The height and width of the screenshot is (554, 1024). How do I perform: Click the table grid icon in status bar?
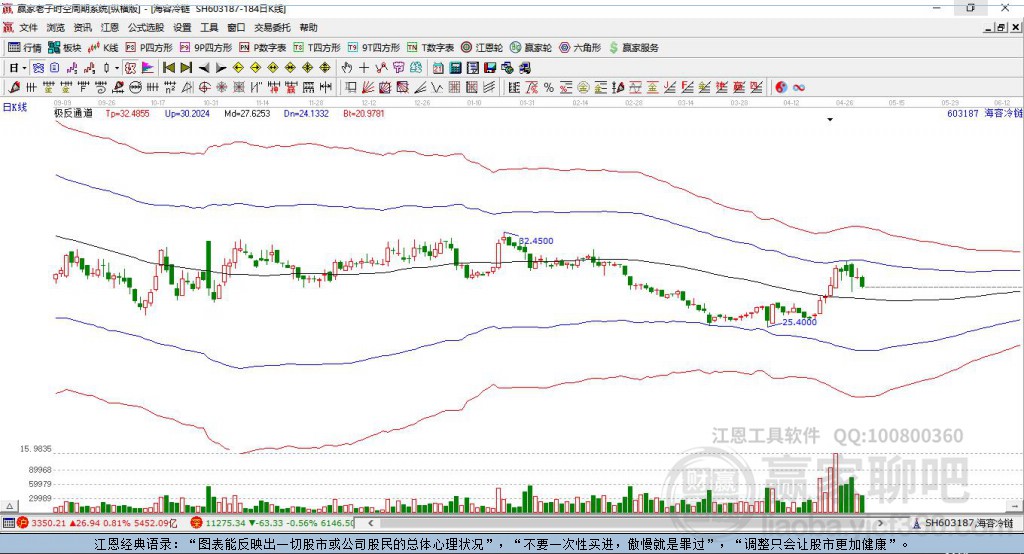[x=8, y=523]
